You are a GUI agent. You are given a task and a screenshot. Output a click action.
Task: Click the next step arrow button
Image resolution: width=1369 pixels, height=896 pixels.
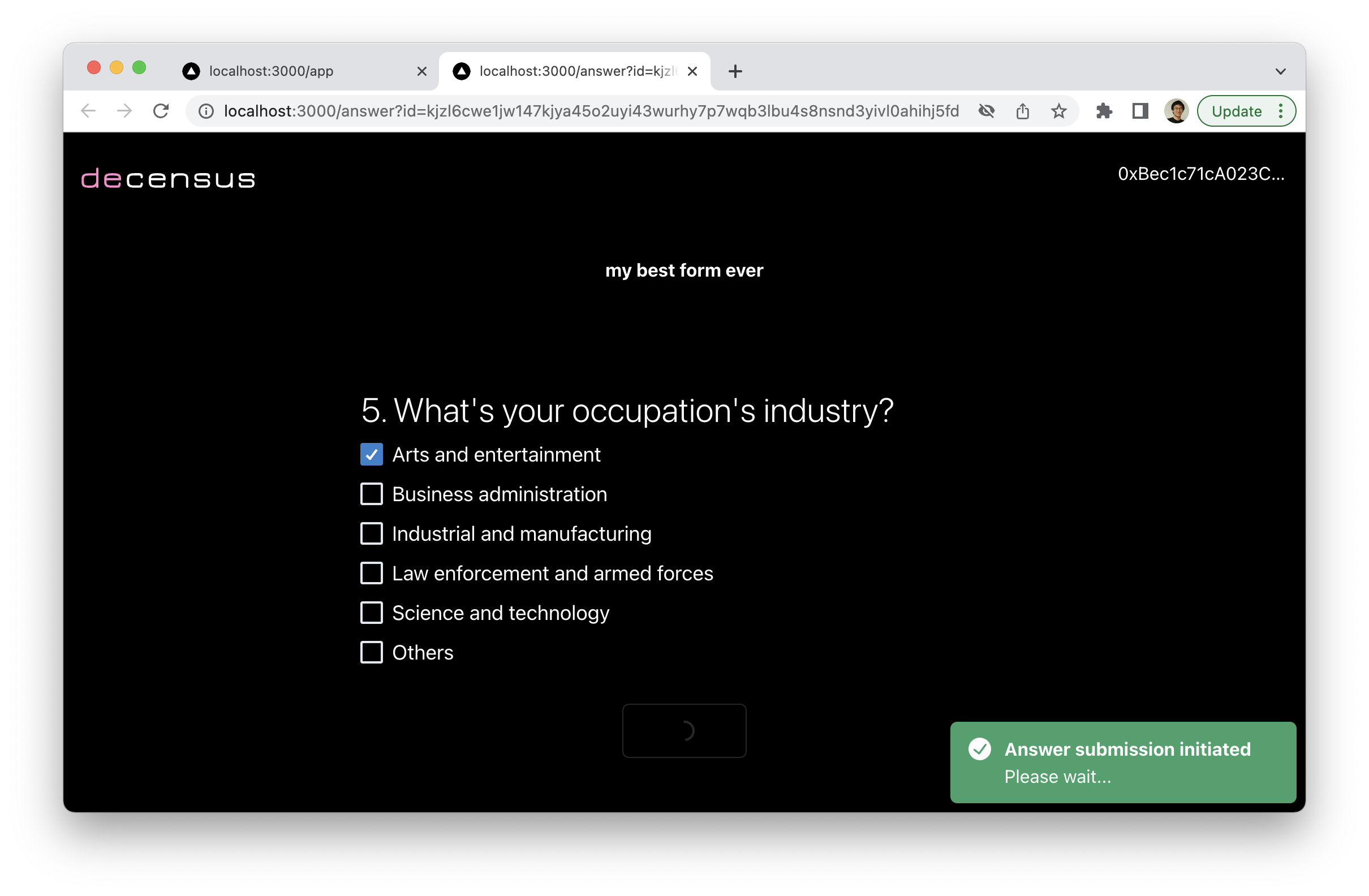point(685,730)
